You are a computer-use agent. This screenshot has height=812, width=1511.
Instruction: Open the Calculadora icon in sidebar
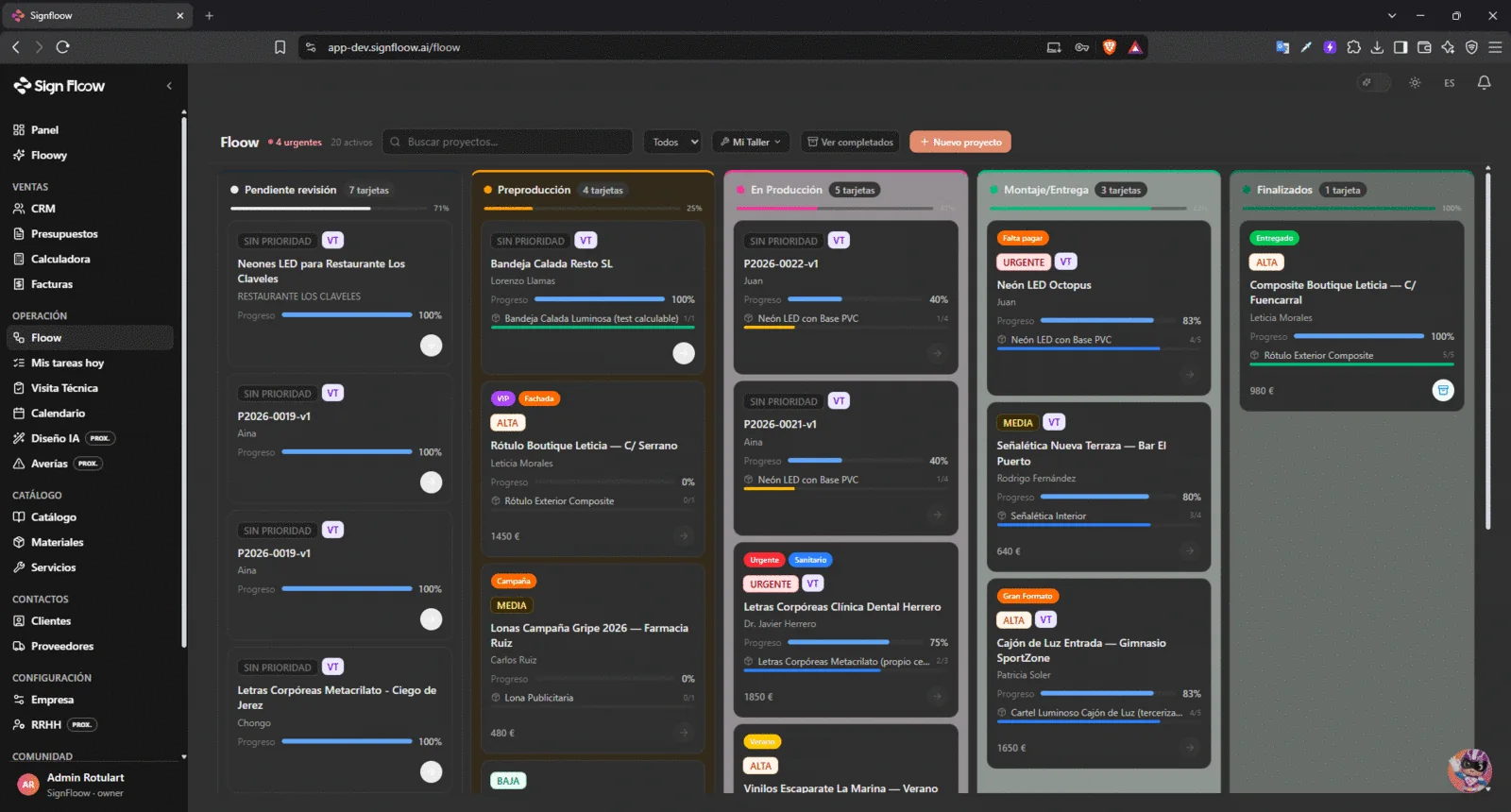pyautogui.click(x=19, y=259)
